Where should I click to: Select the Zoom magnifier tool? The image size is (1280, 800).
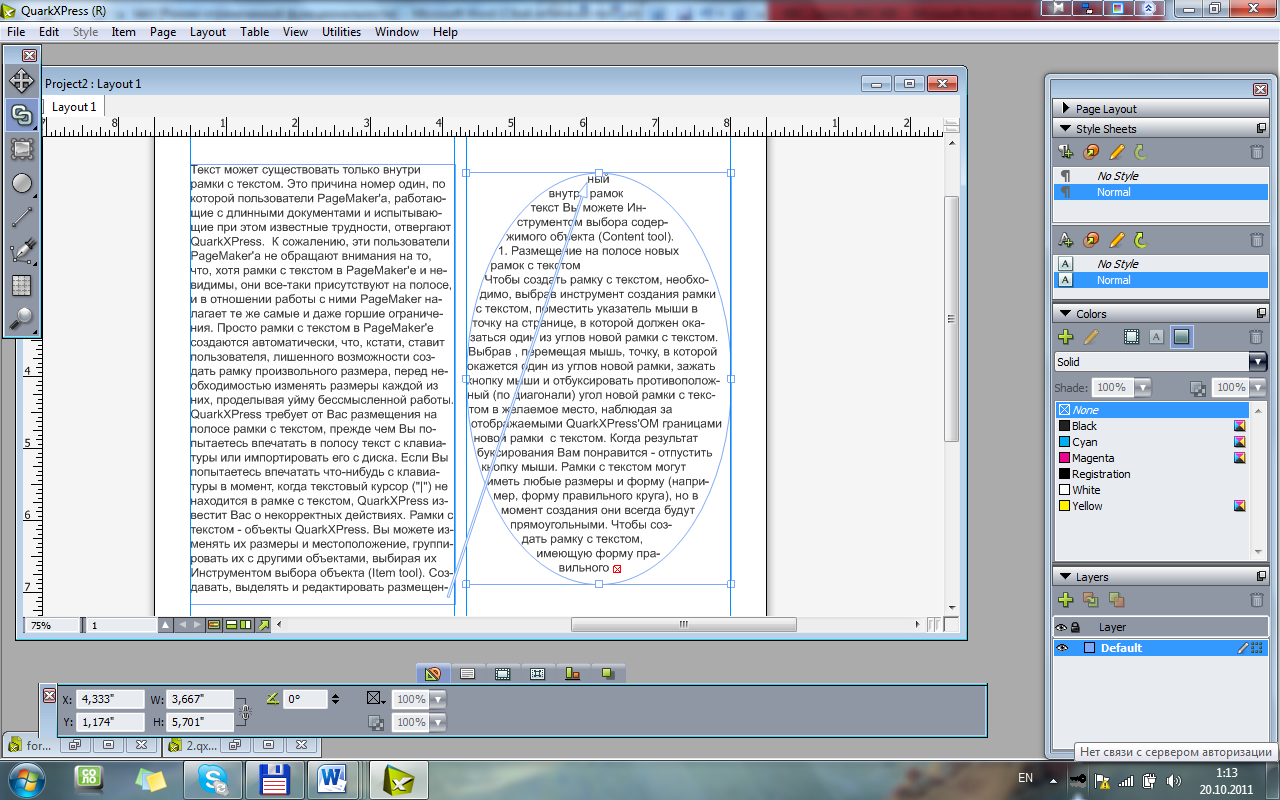tap(22, 319)
